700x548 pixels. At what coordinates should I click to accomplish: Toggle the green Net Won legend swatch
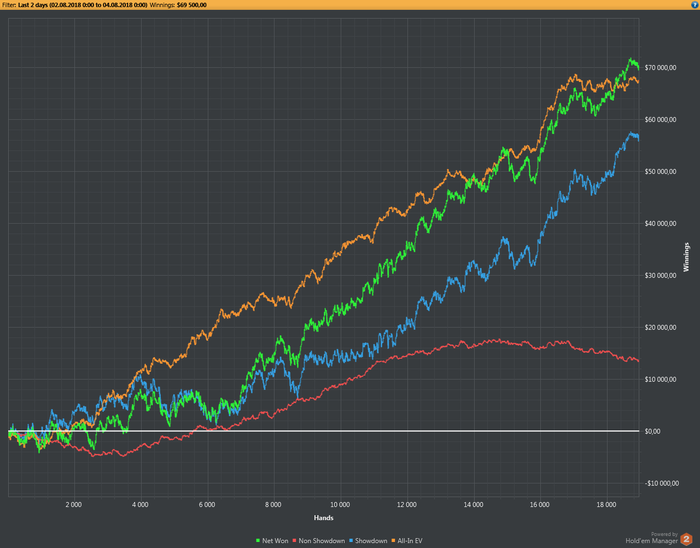[258, 541]
